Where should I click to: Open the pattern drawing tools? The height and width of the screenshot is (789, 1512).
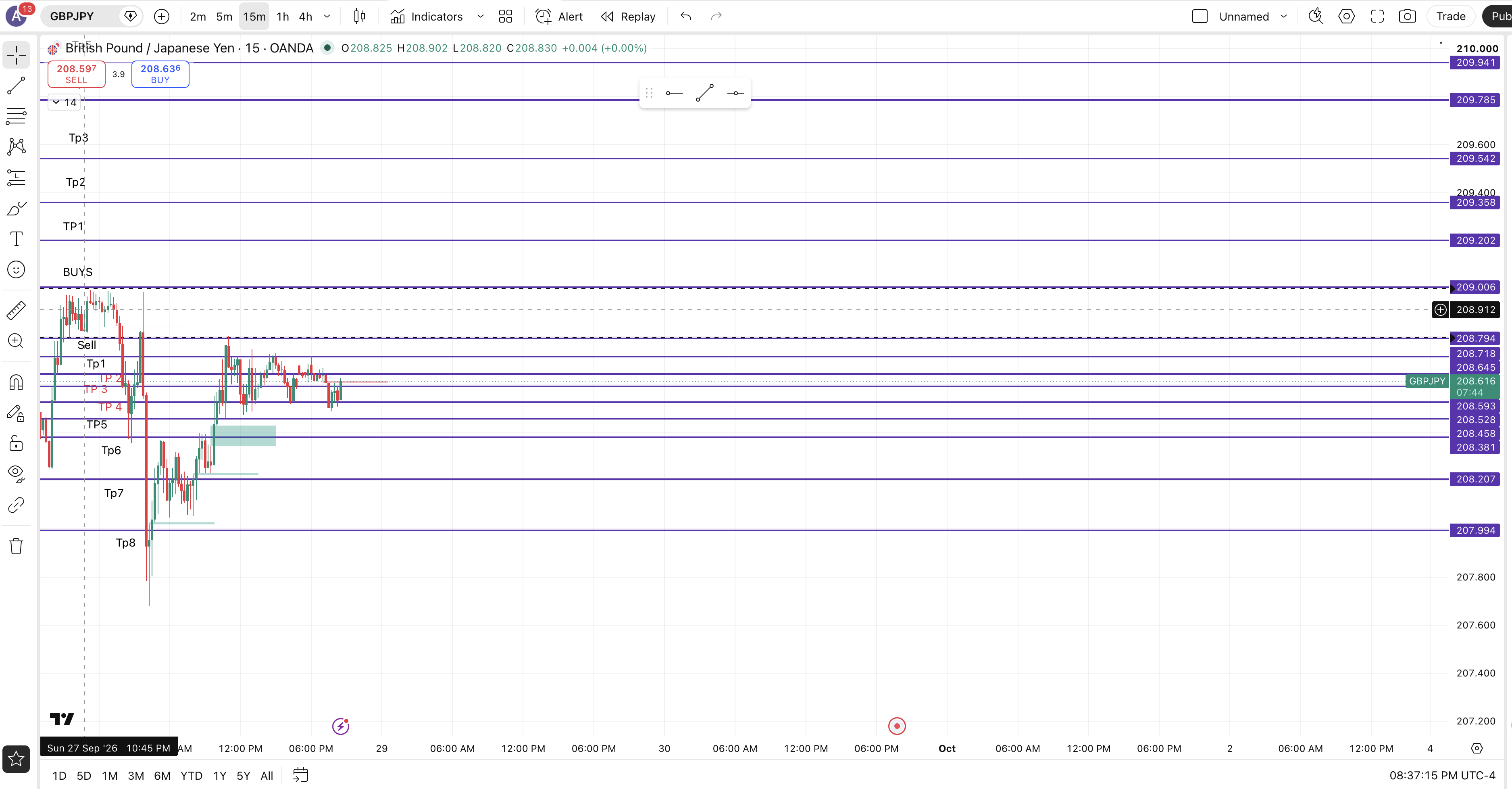pos(16,147)
